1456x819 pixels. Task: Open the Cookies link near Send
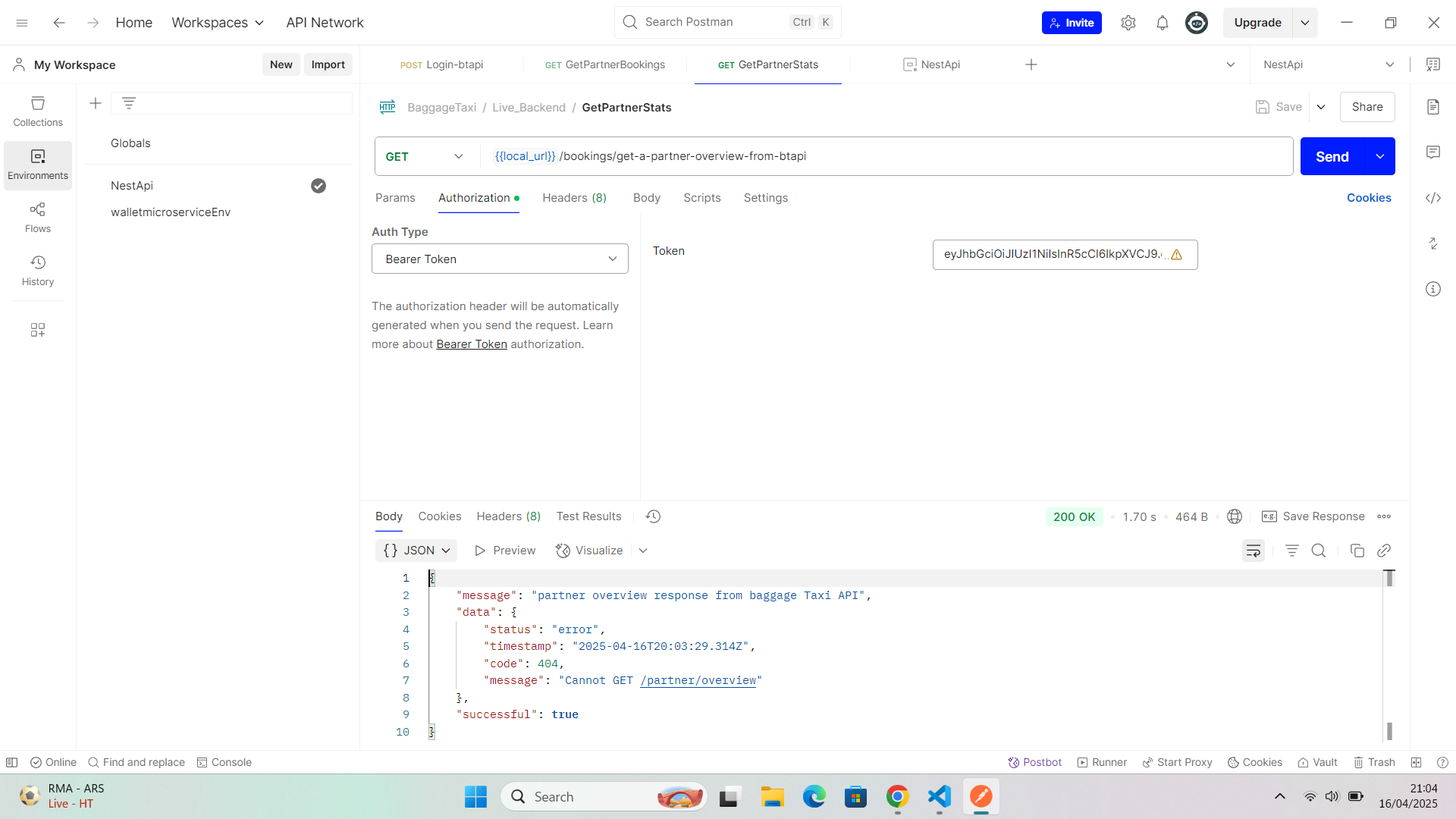1369,198
